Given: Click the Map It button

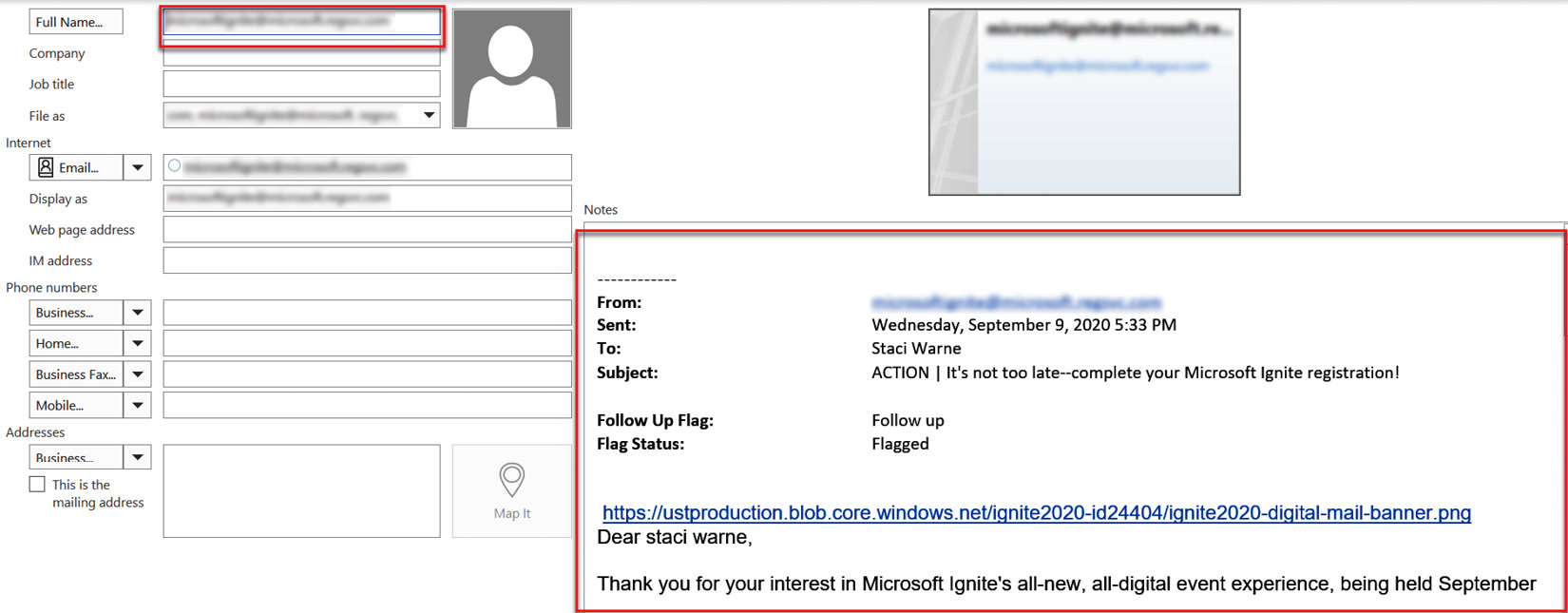Looking at the screenshot, I should (x=512, y=490).
